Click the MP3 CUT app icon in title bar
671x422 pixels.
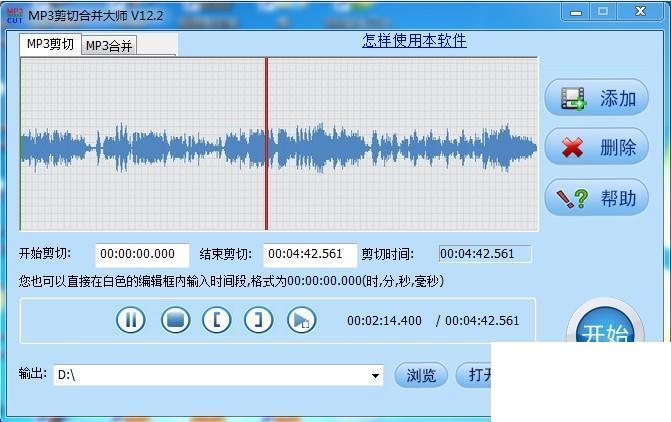tap(15, 15)
